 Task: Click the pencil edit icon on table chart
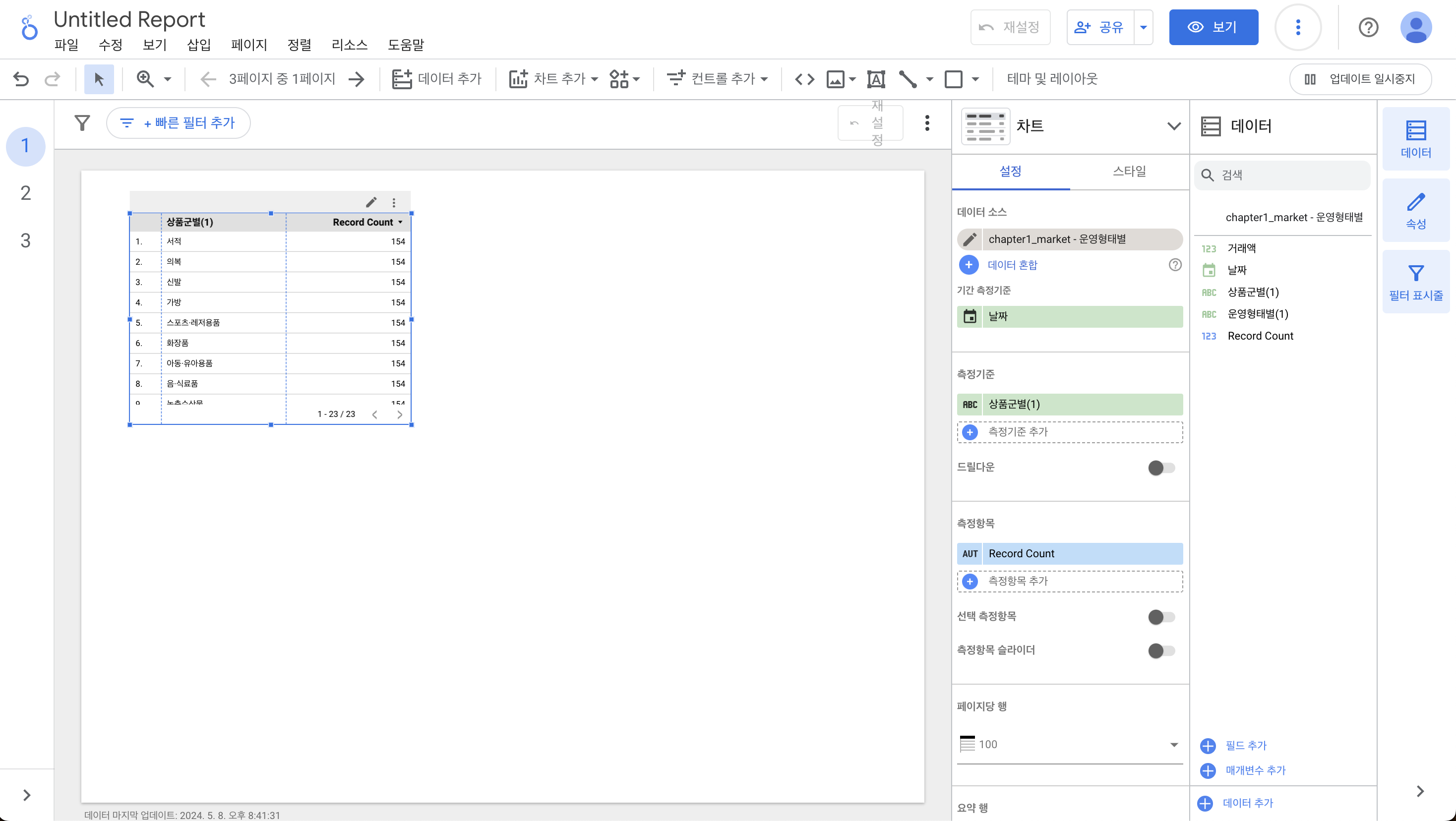(x=371, y=202)
